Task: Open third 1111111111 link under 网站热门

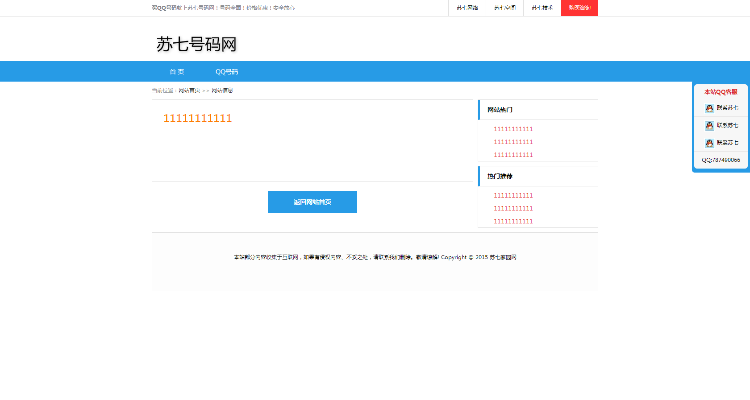Action: 513,155
